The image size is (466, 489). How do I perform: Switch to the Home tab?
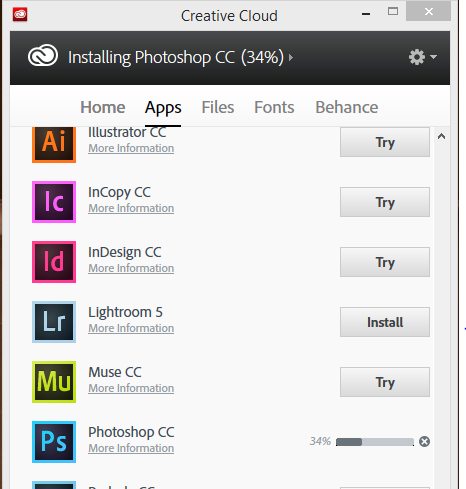coord(103,107)
